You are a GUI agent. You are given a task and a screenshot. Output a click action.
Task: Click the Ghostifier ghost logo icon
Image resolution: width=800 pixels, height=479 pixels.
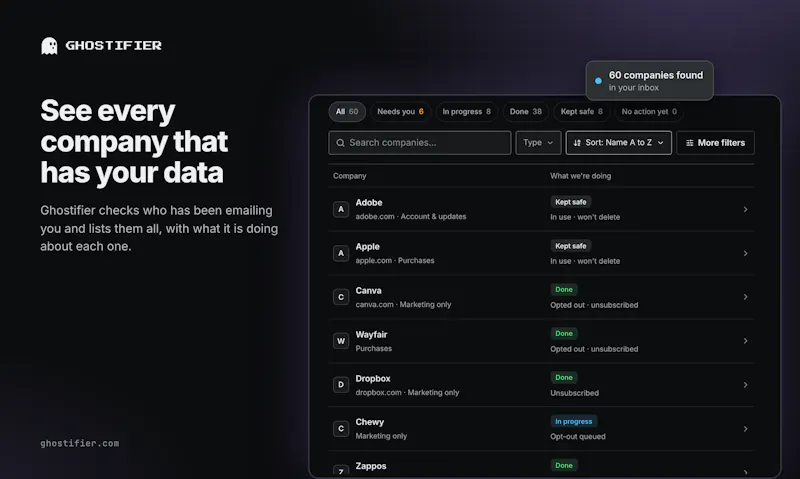pyautogui.click(x=49, y=46)
